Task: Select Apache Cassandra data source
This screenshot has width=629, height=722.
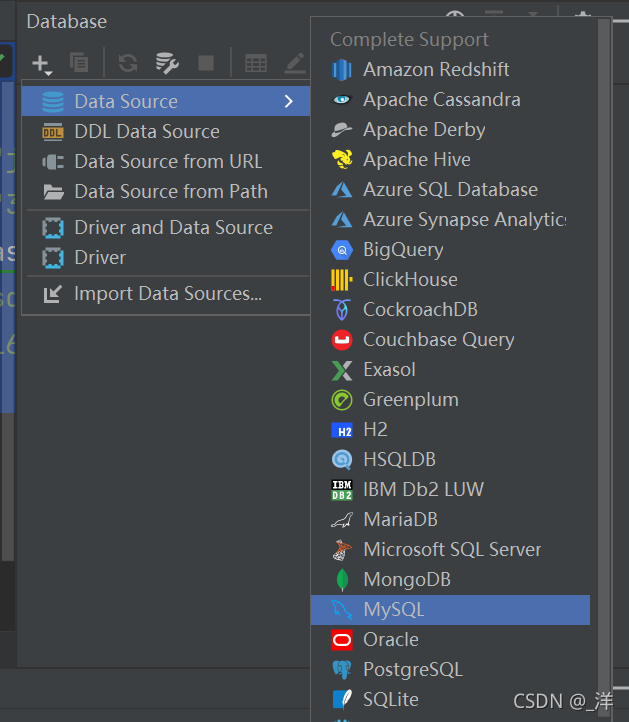Action: point(450,99)
